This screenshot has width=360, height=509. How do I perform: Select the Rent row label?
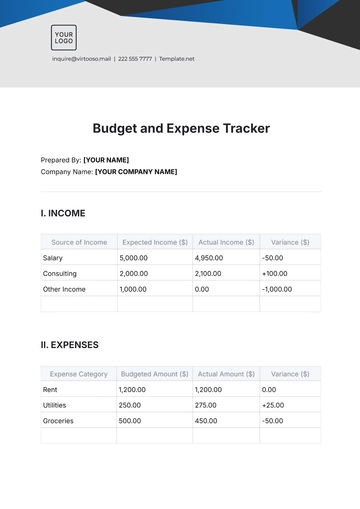pos(50,390)
